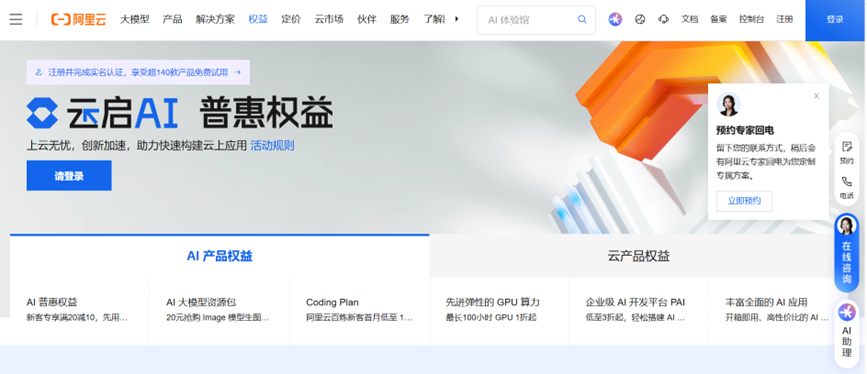Open the 大模型 menu
Screen dimensions: 867x374
click(x=135, y=19)
